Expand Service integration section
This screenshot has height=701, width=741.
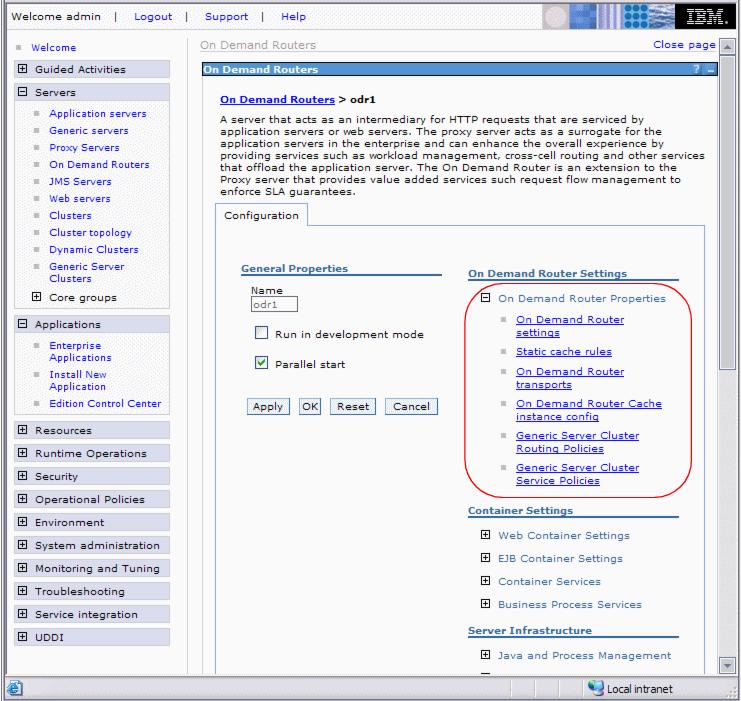pyautogui.click(x=22, y=614)
